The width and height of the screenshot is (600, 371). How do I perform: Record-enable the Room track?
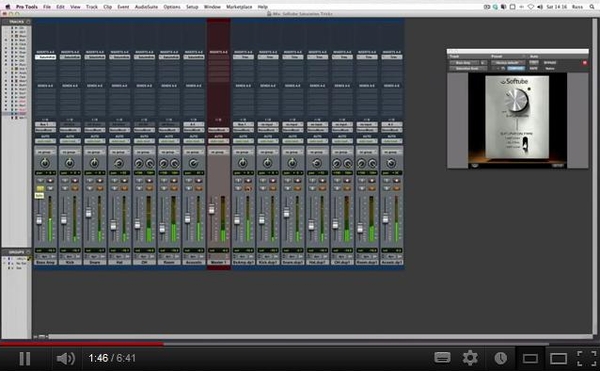pos(174,181)
